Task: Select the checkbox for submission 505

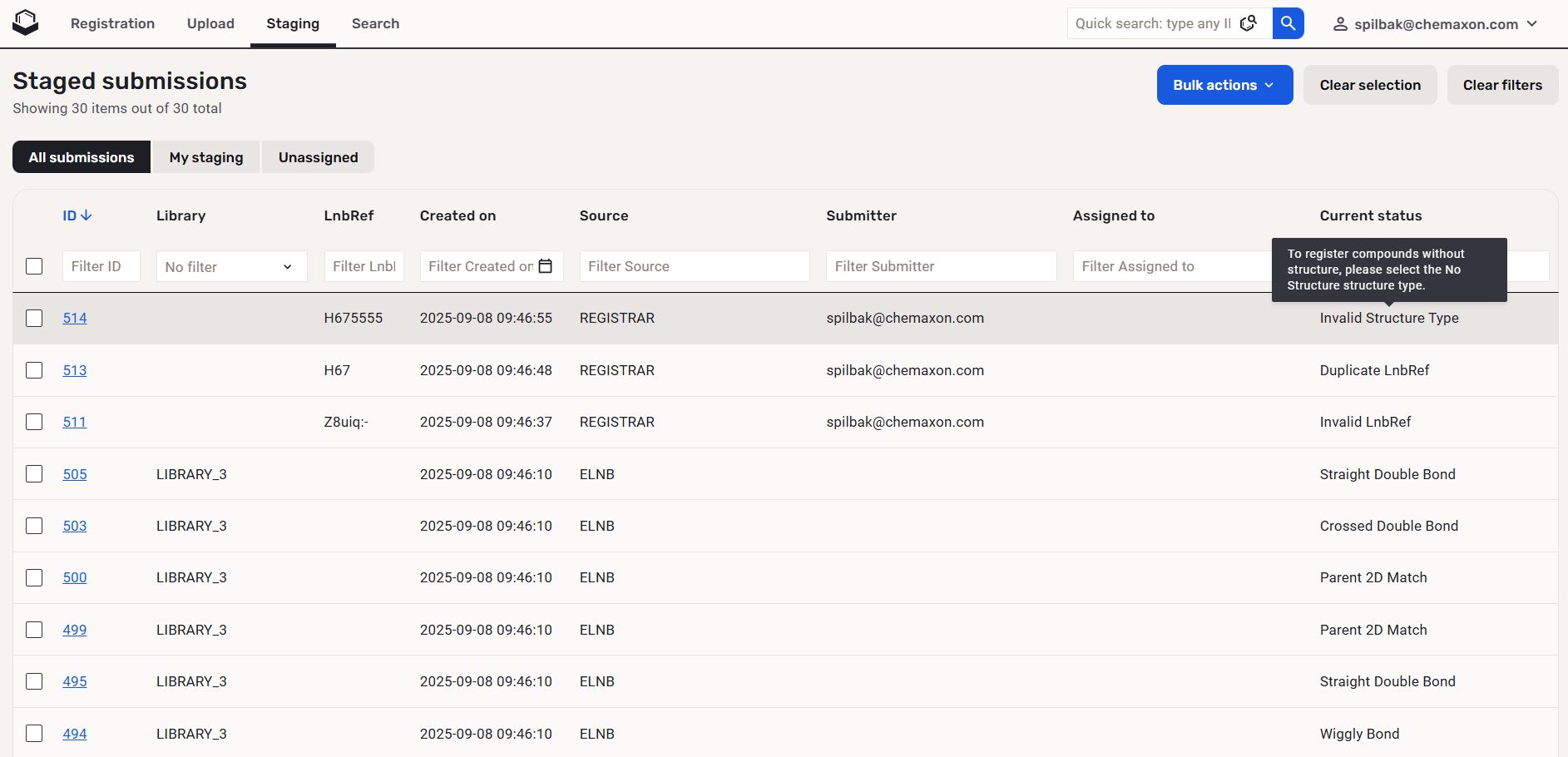Action: pos(34,474)
